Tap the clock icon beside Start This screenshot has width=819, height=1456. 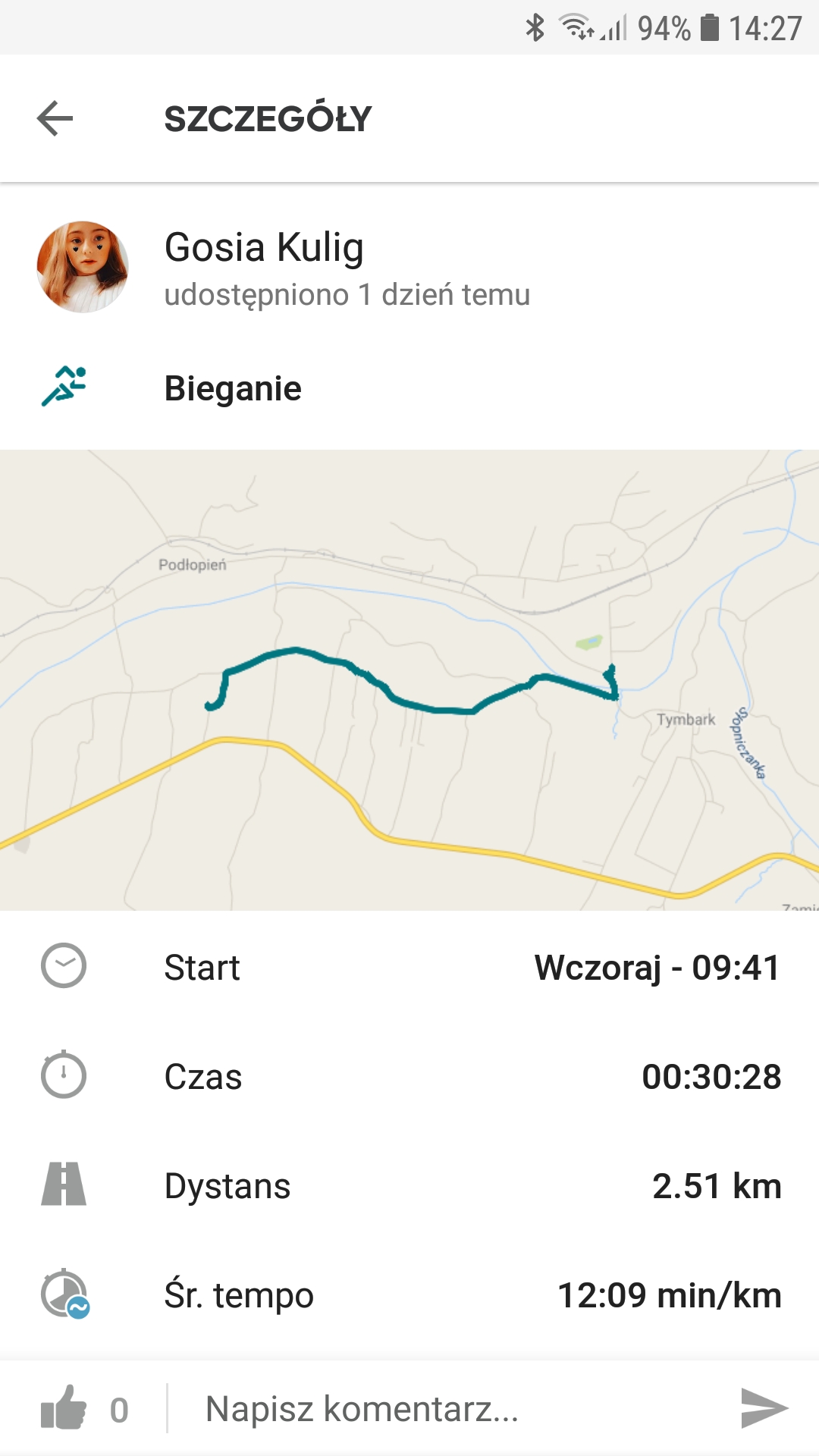pyautogui.click(x=64, y=966)
